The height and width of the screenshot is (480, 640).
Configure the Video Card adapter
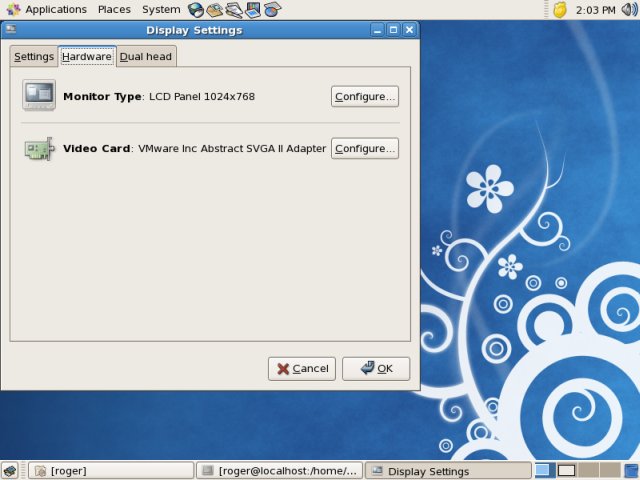pos(365,148)
